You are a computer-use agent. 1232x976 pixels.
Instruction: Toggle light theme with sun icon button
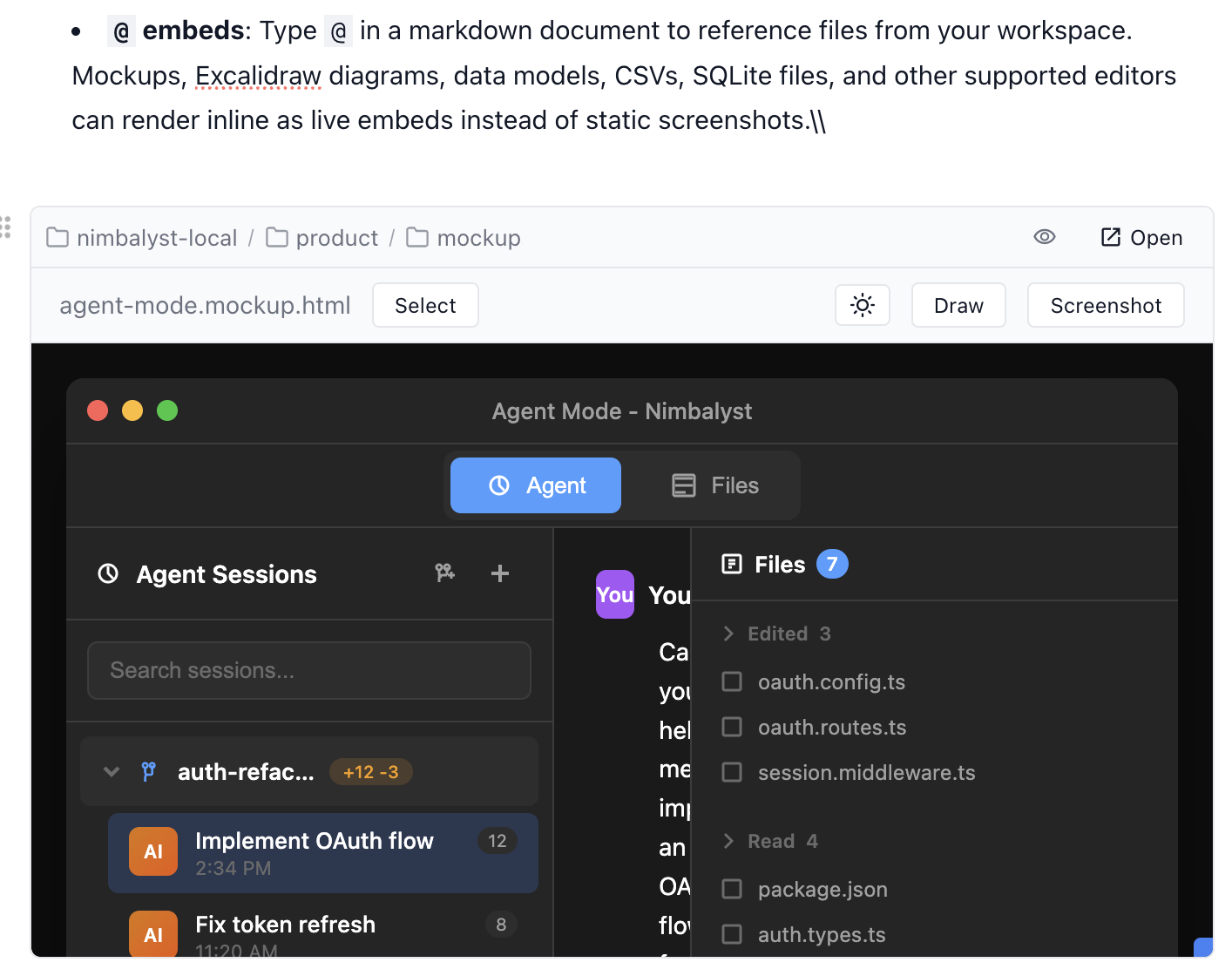click(x=862, y=305)
